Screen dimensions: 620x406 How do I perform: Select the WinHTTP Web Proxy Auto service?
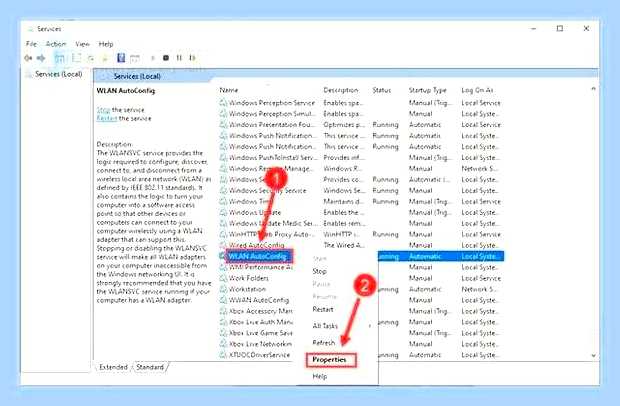click(x=271, y=234)
